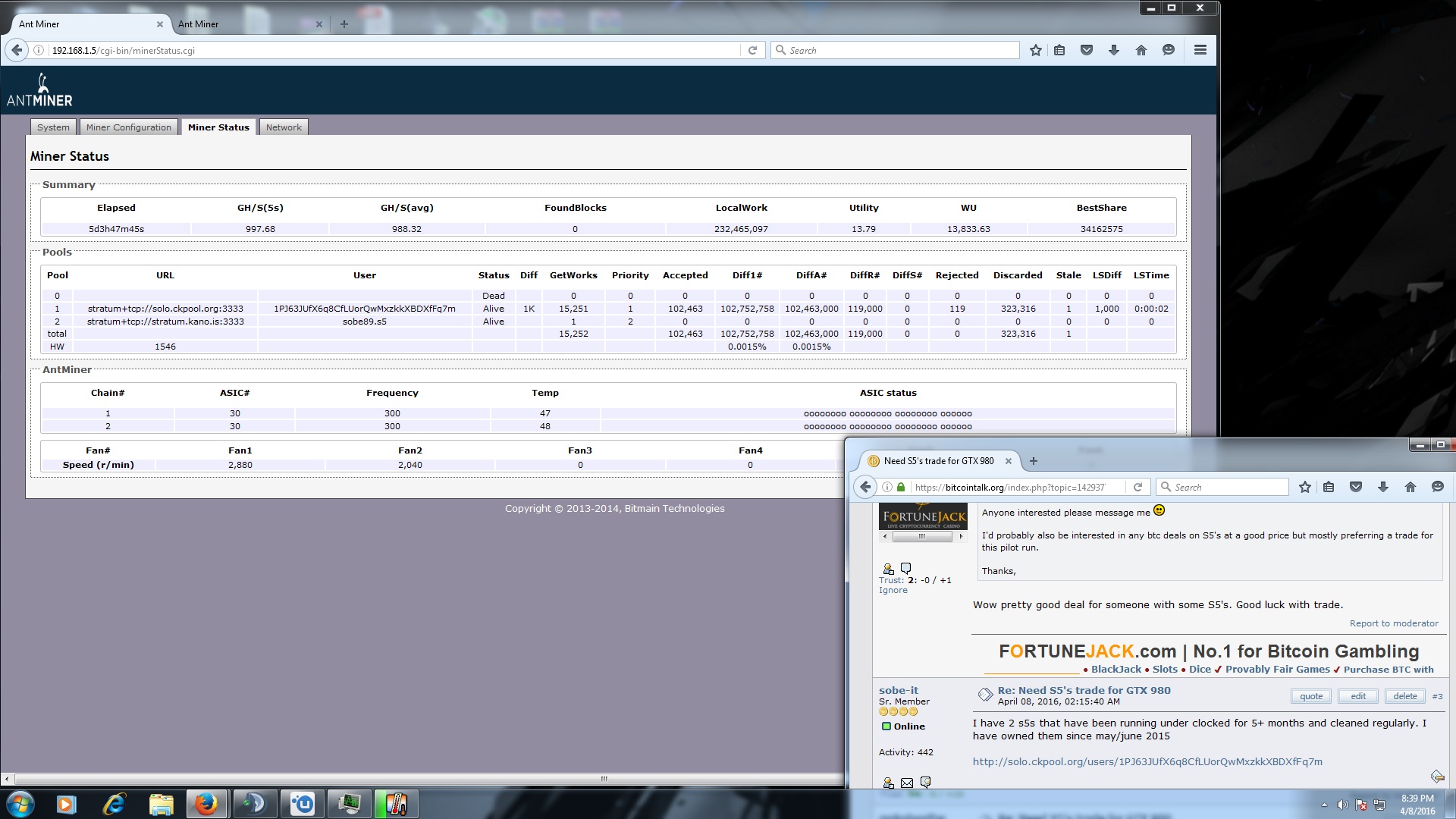Click BlackJack link in signature
1456x819 pixels.
[x=1116, y=670]
